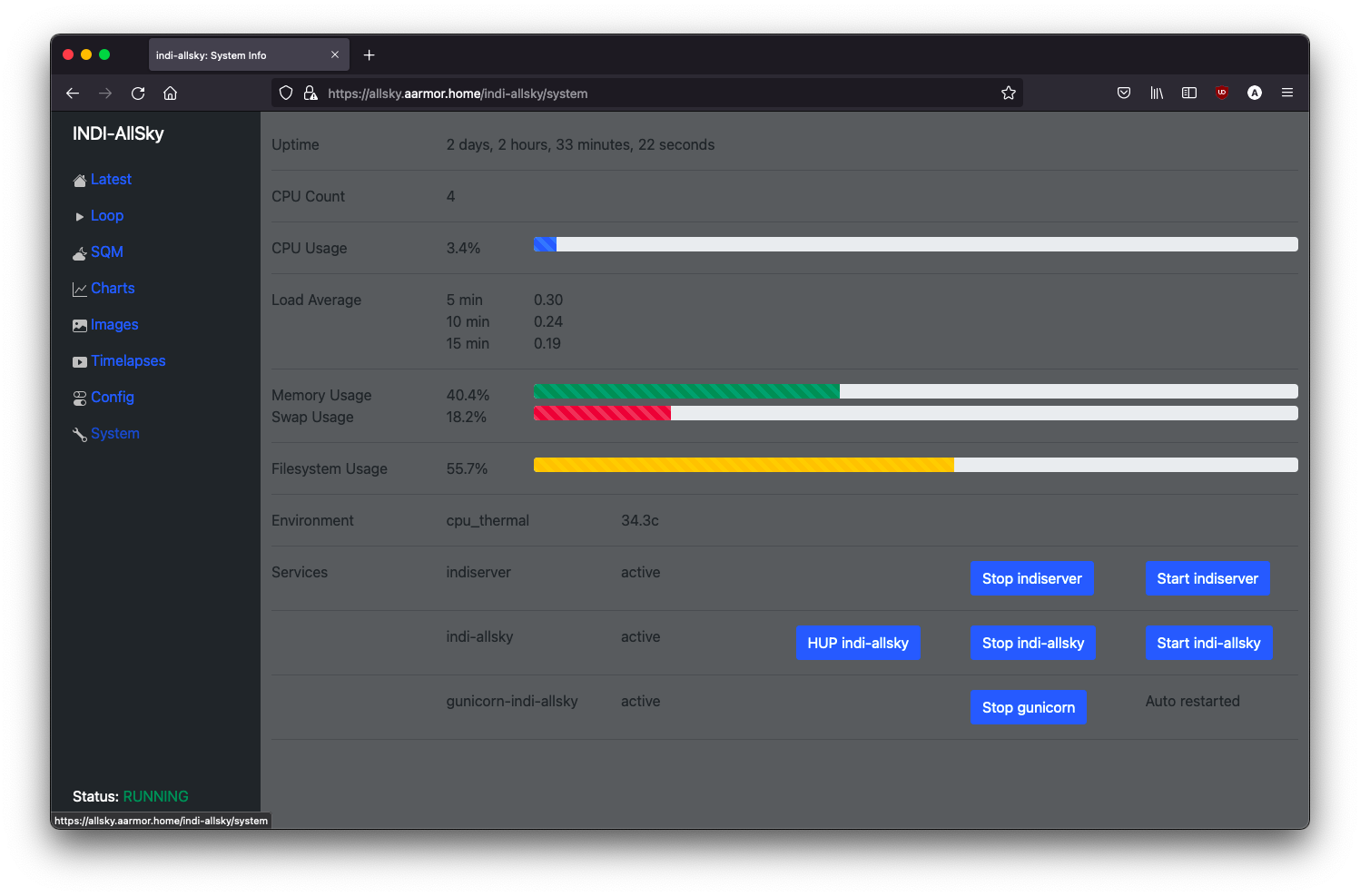Open the Config sidebar link
The image size is (1360, 896).
tap(113, 398)
